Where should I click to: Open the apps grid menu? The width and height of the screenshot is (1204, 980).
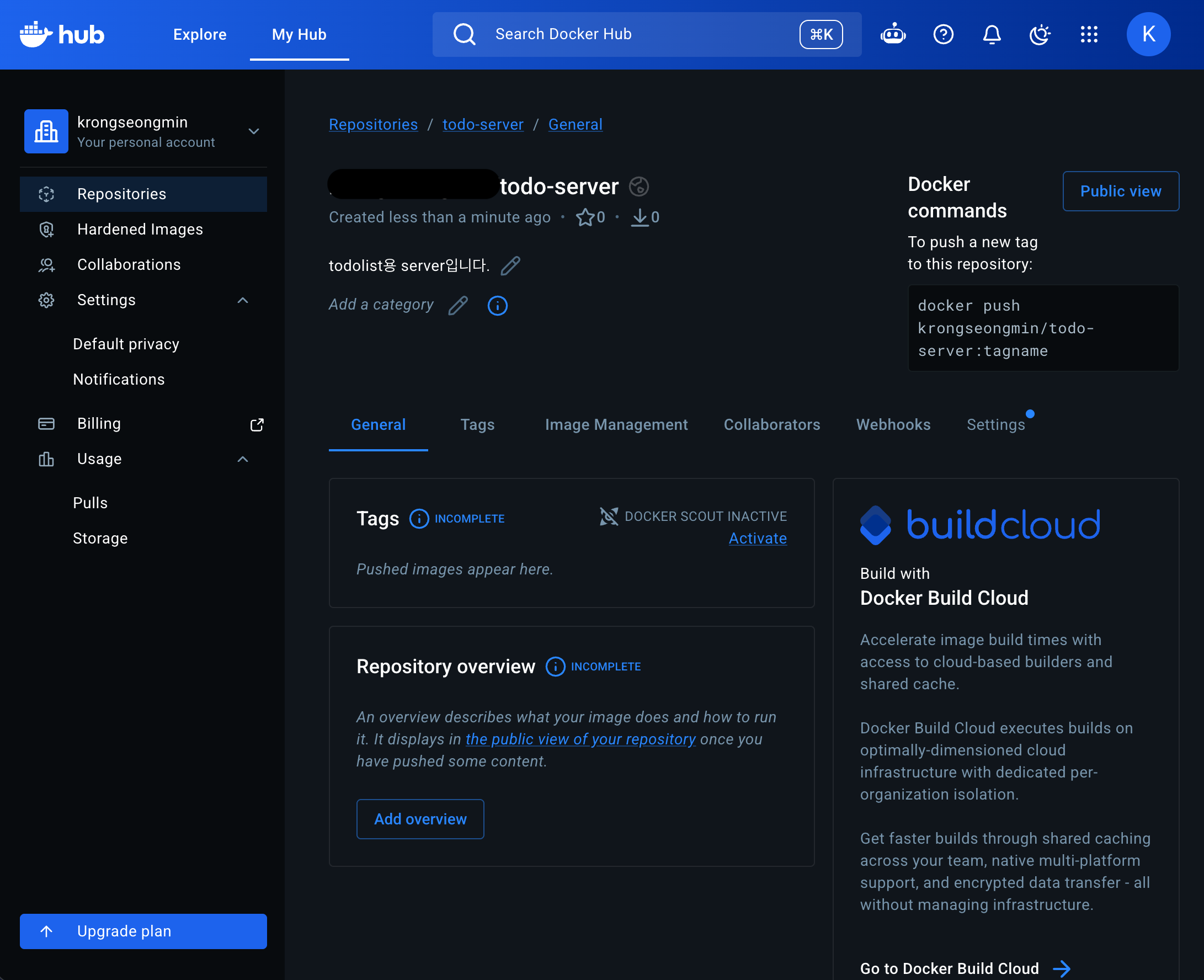(1089, 34)
